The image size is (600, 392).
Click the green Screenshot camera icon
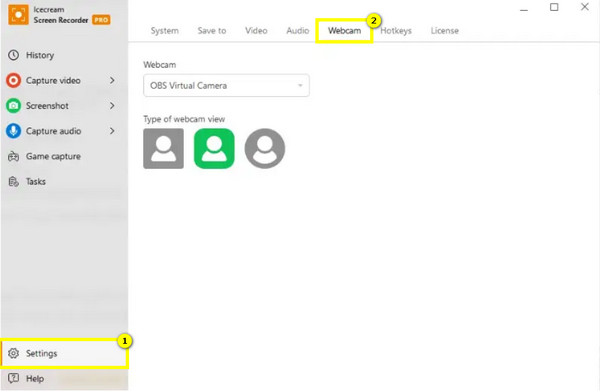click(13, 106)
